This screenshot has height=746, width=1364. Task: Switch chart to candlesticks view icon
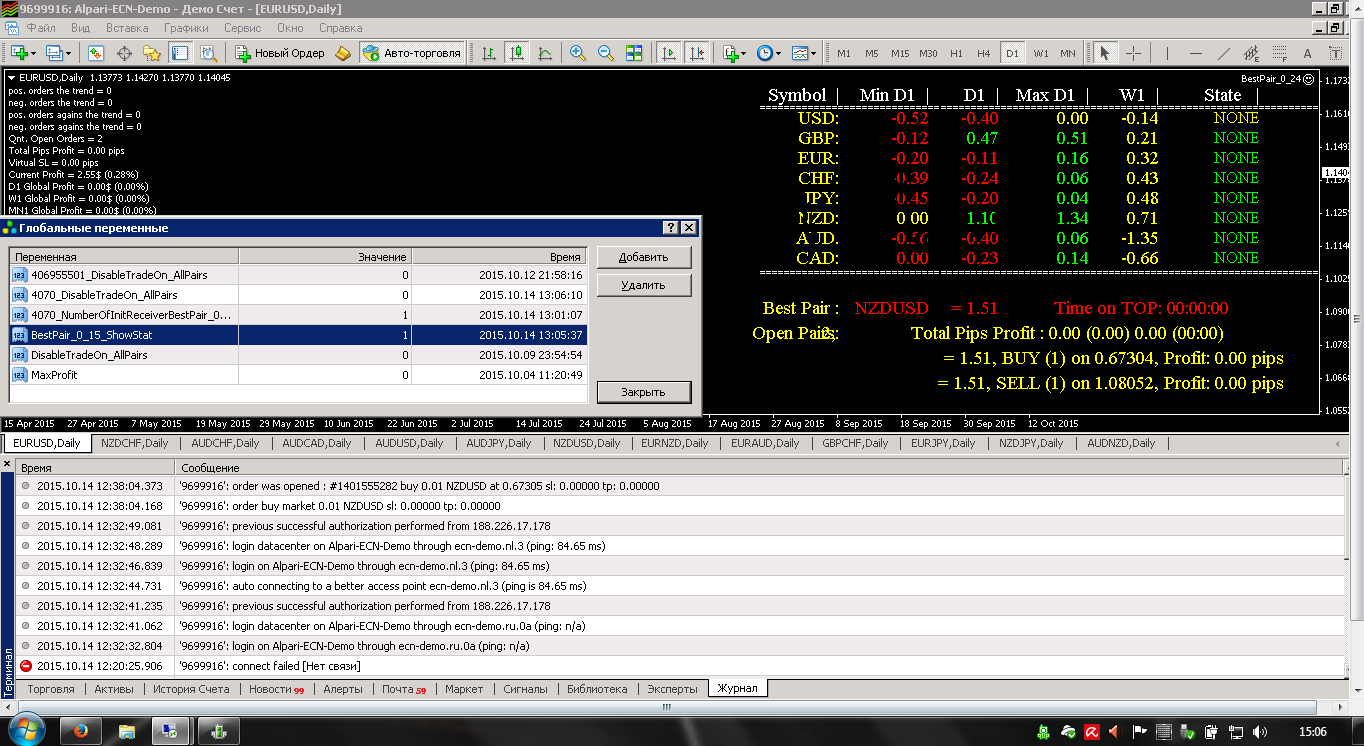[517, 53]
